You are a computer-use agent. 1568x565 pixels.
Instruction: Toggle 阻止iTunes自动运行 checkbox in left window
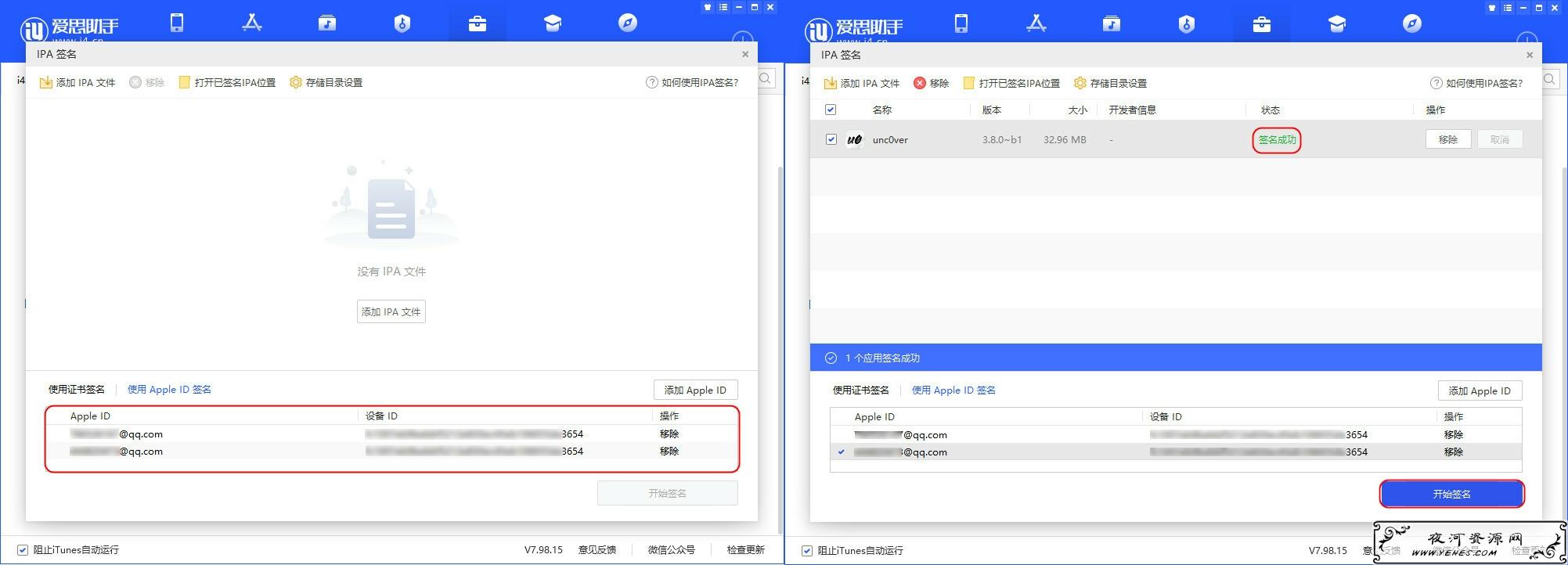(x=23, y=550)
